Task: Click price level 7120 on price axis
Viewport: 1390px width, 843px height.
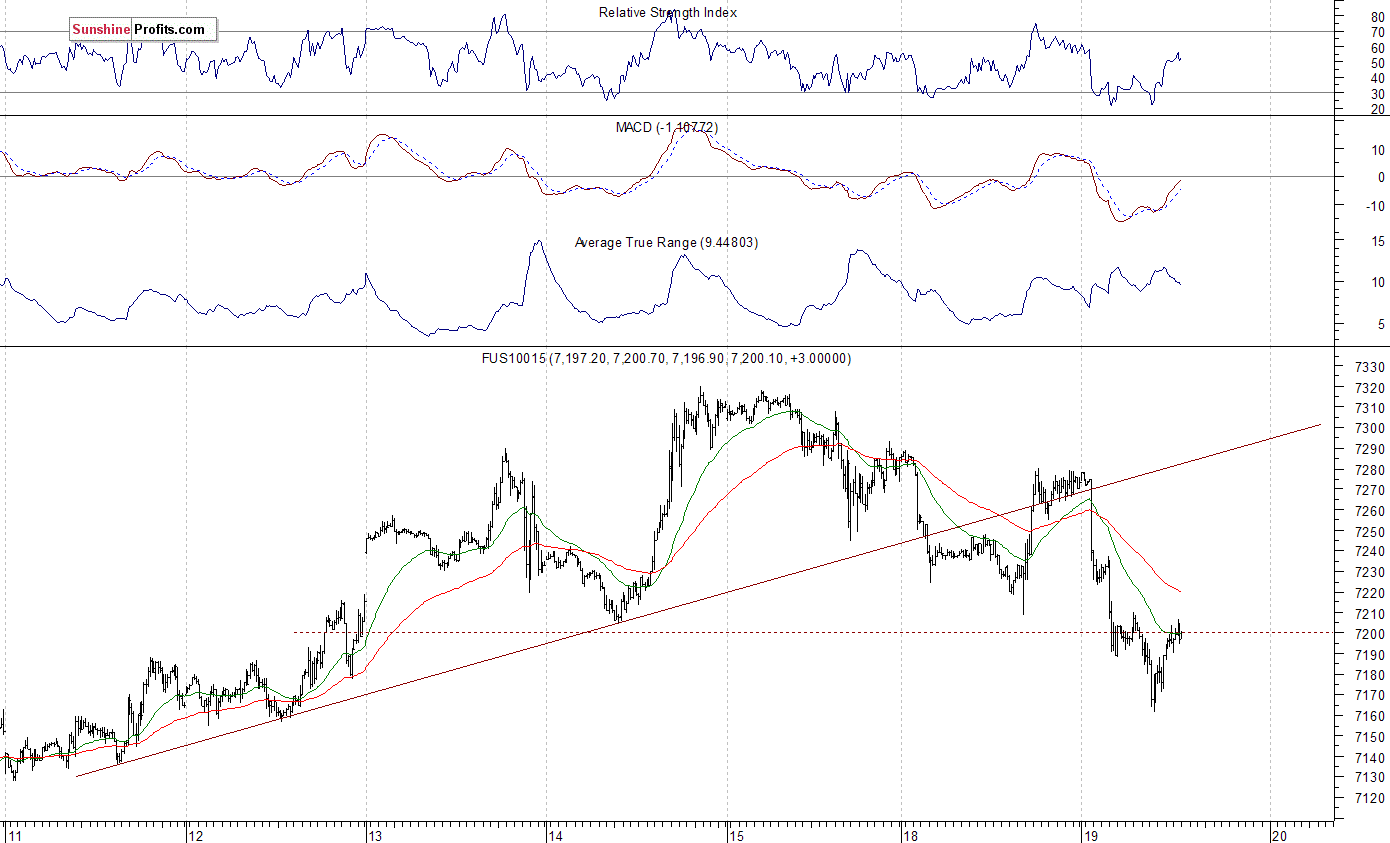Action: (x=1368, y=798)
